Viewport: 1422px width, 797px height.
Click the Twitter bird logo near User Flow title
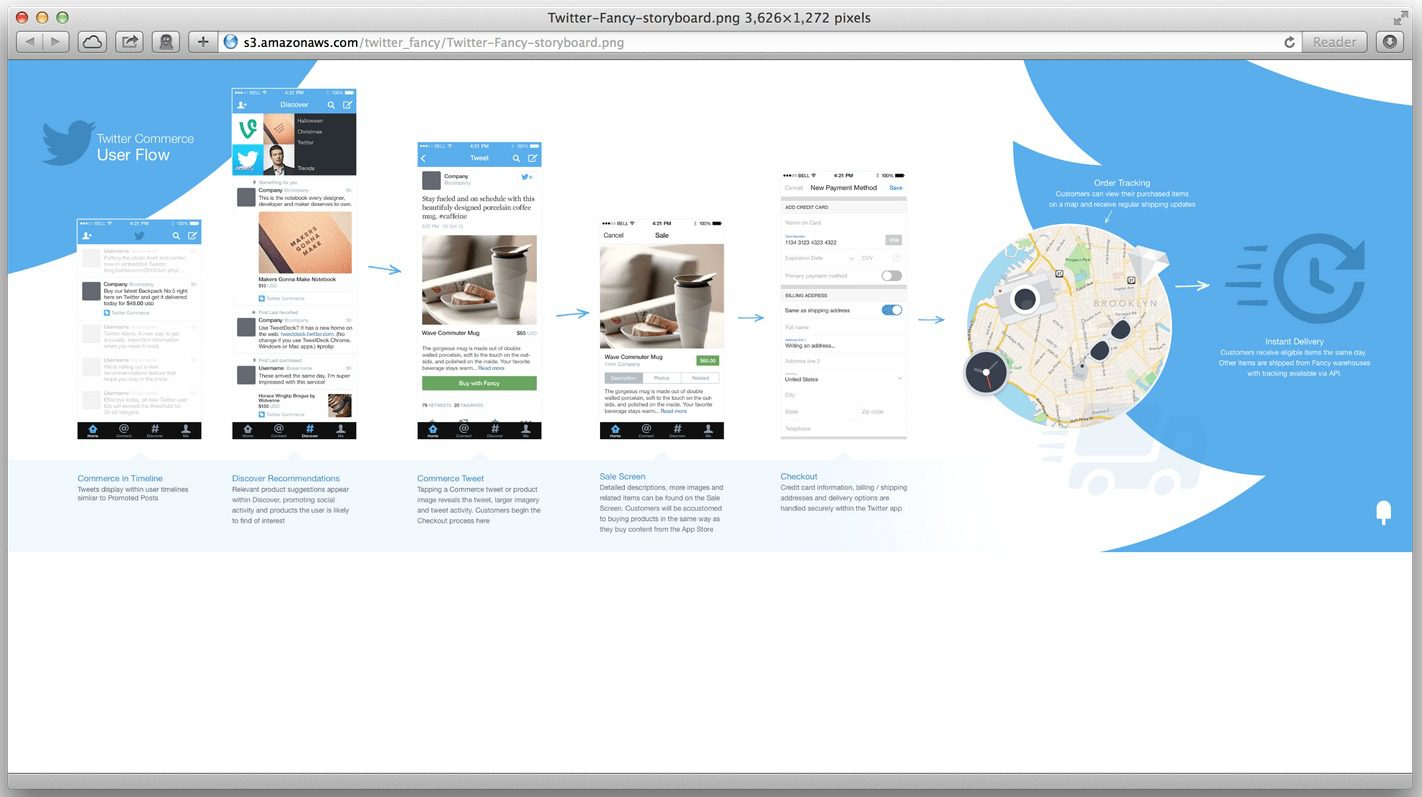(67, 143)
